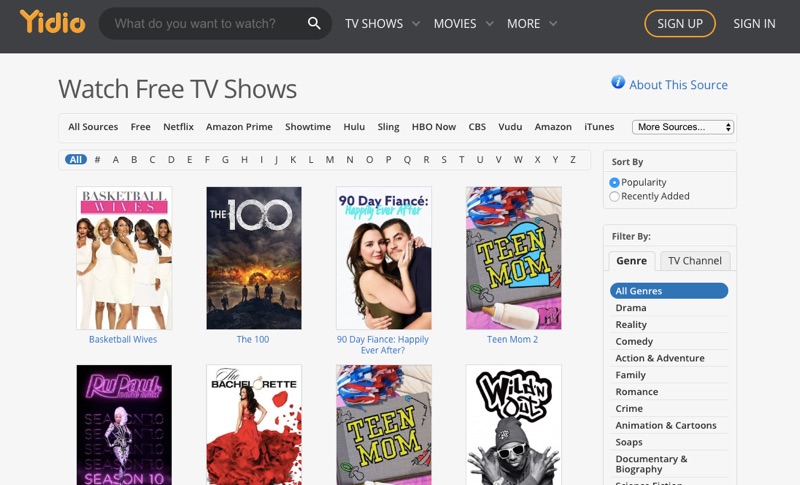Switch to the TV Channel filter tab
Image resolution: width=800 pixels, height=485 pixels.
click(695, 261)
